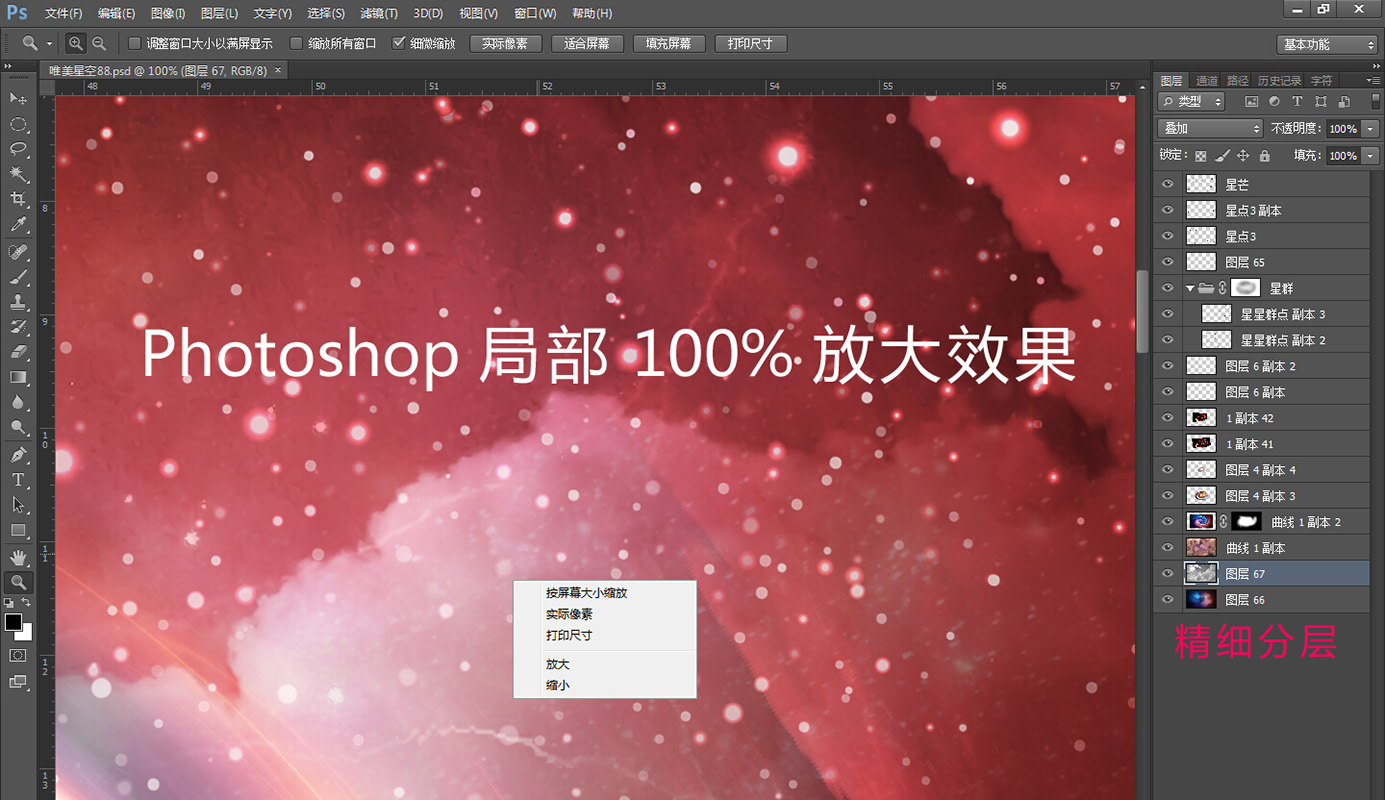Select the Rectangle shape tool

pyautogui.click(x=18, y=530)
